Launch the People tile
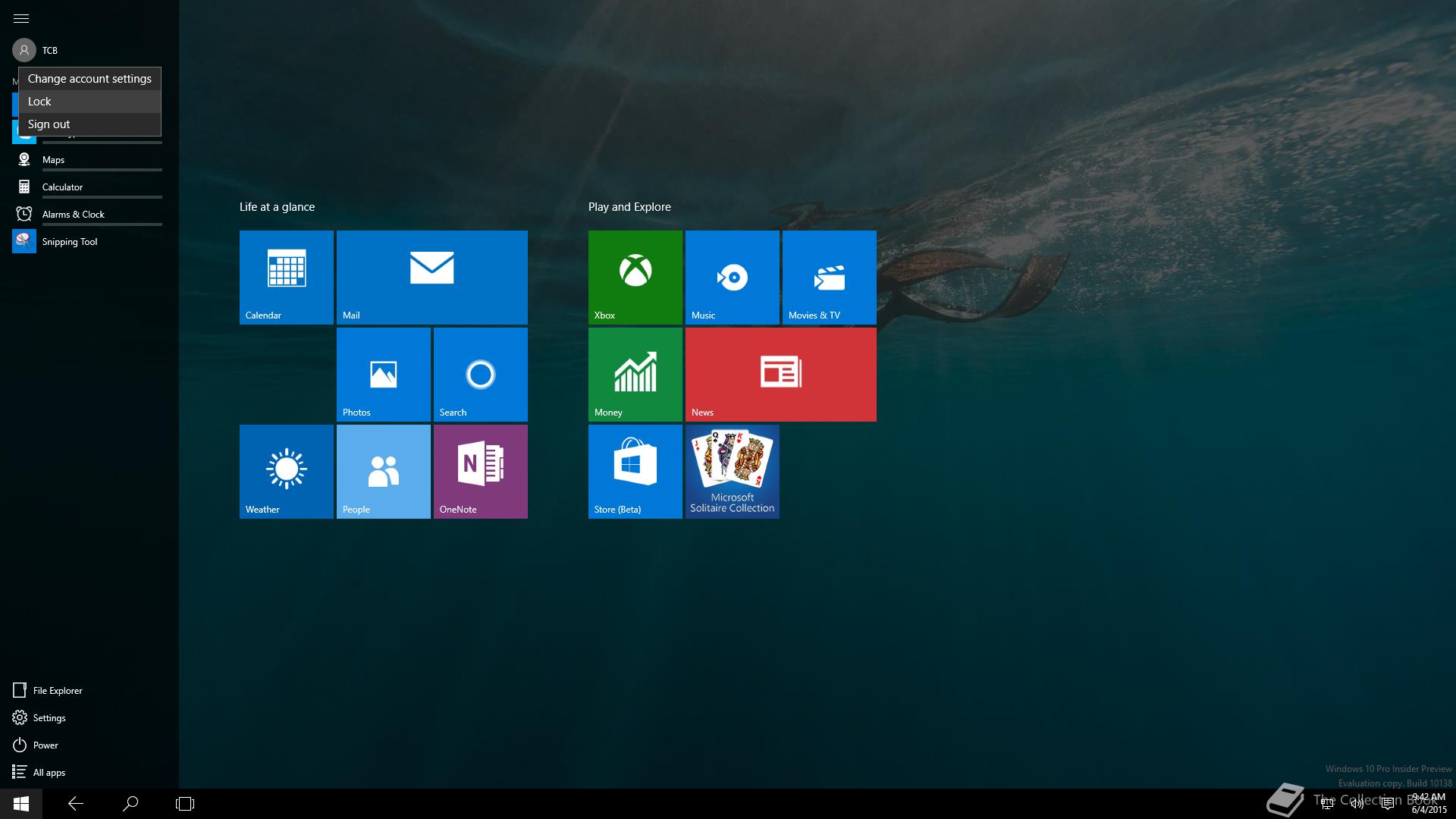 (383, 472)
